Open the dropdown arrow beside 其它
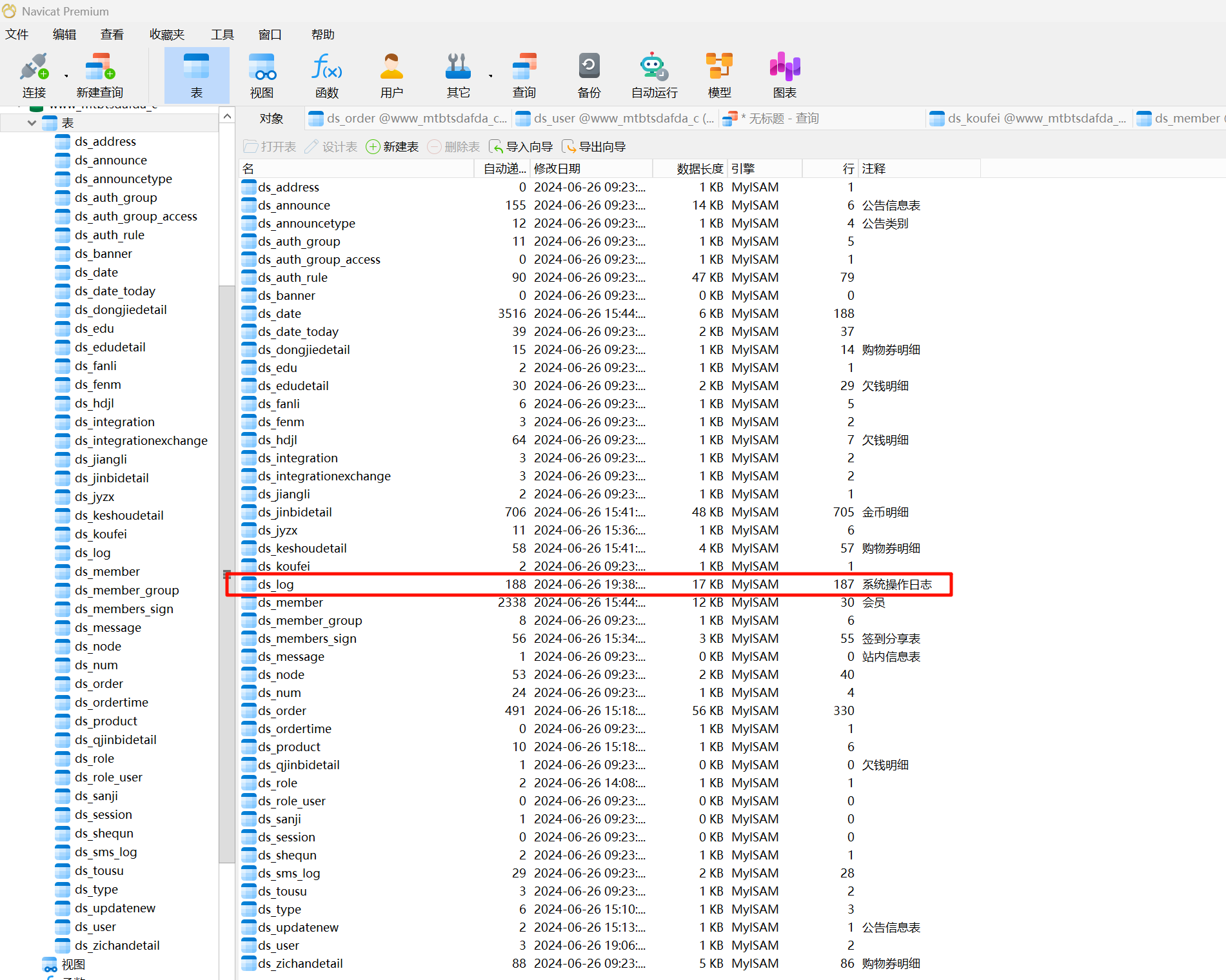The height and width of the screenshot is (980, 1226). tap(491, 76)
